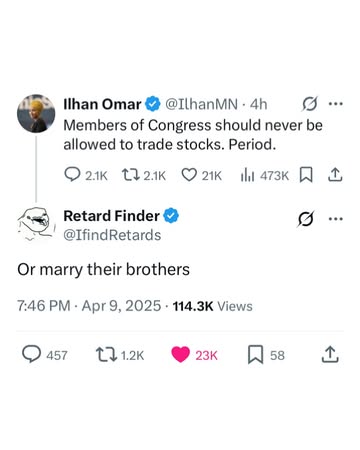This screenshot has width=360, height=450.
Task: Open the @IfindRetards handle link
Action: (112, 235)
